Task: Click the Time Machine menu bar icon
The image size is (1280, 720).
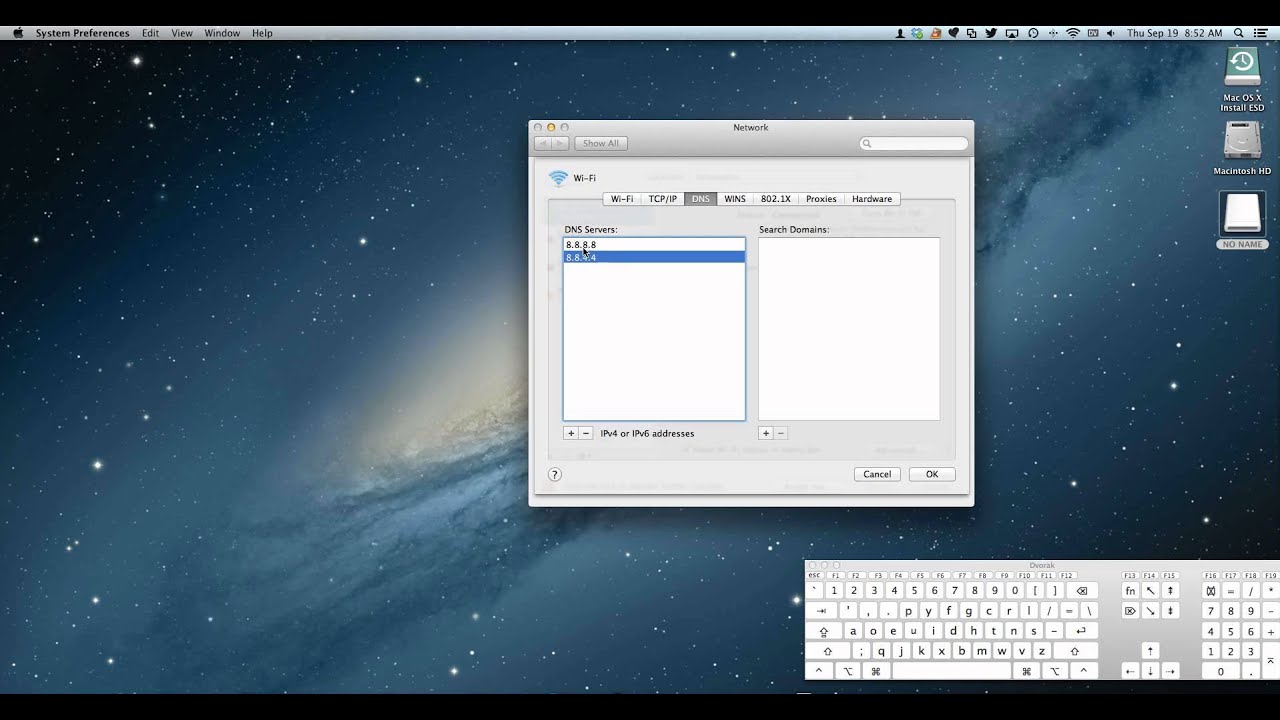Action: [1033, 33]
